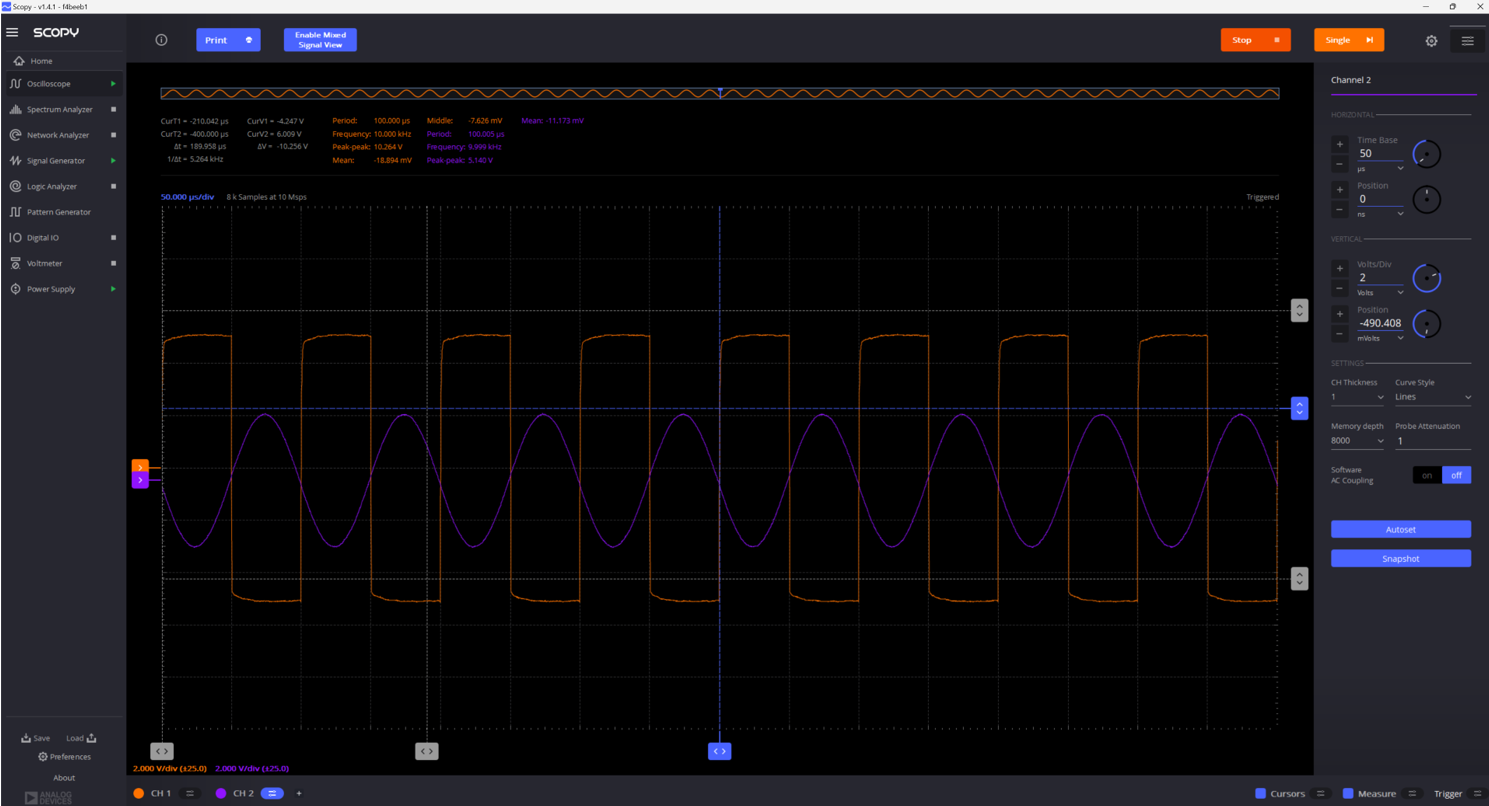Edit the Time Base value field

(x=1380, y=153)
